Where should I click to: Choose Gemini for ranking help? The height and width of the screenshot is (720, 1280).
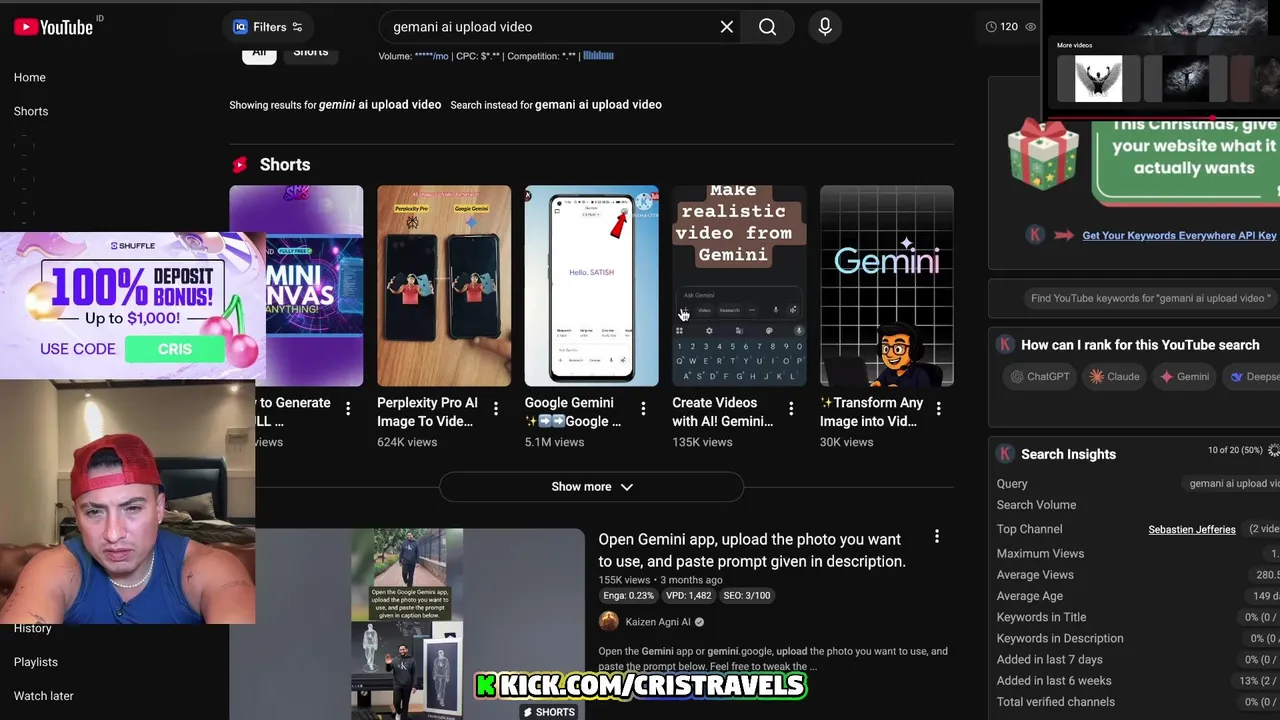click(1184, 377)
